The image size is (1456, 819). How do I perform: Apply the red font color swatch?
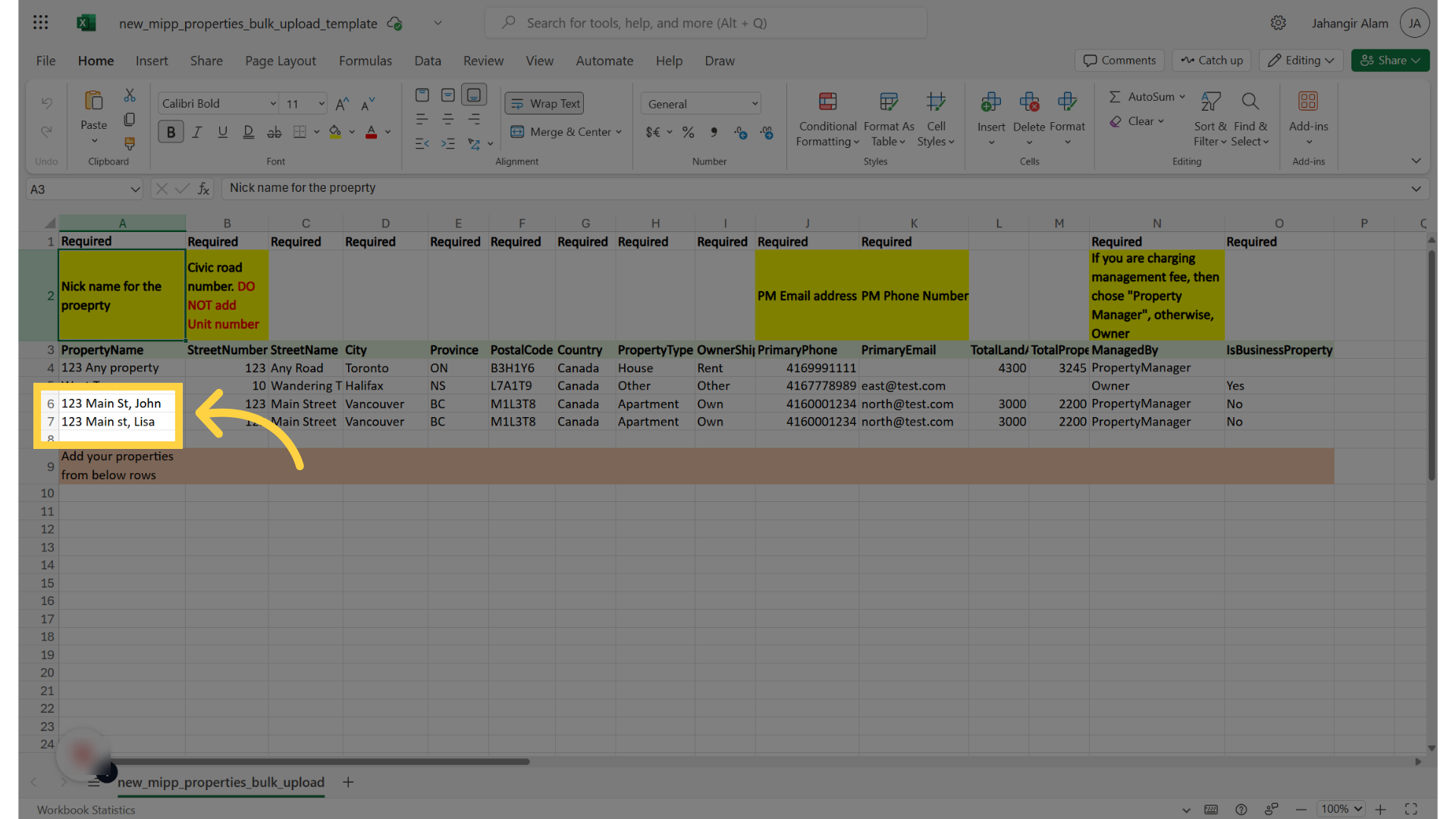point(372,132)
